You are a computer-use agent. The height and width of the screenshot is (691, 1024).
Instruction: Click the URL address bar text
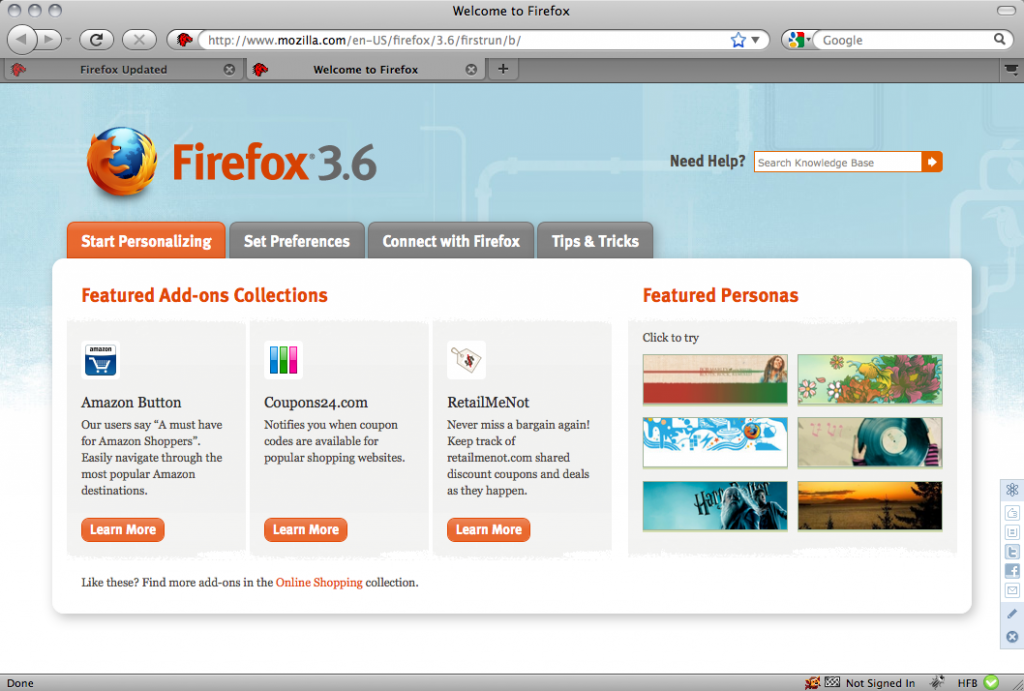tap(364, 40)
